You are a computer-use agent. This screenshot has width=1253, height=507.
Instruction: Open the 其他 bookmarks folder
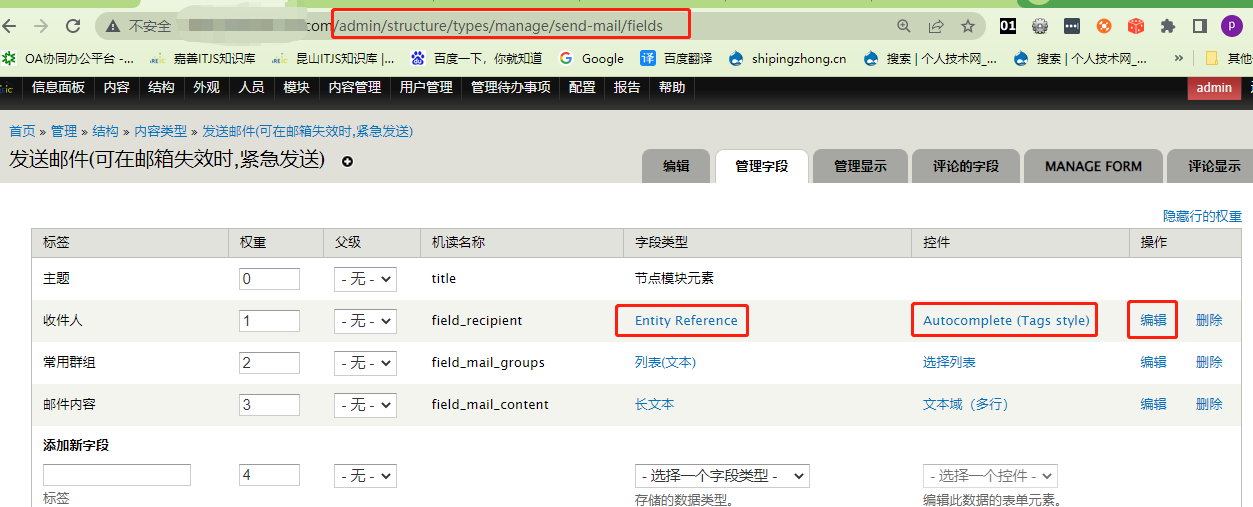tap(1228, 58)
